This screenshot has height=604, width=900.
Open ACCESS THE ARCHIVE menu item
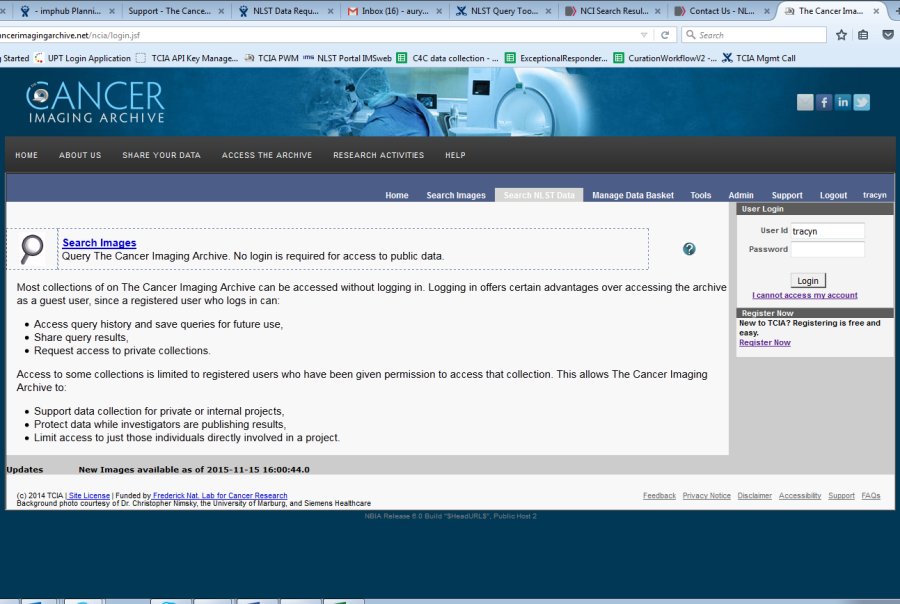(x=267, y=155)
